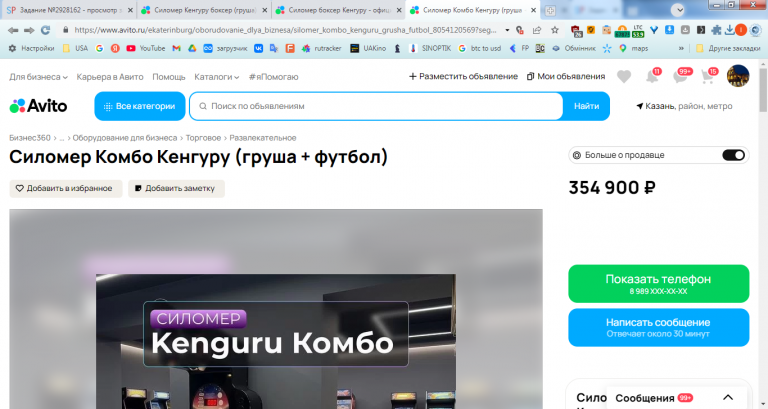Expand the 'Каталоги' dropdown
The height and width of the screenshot is (409, 768).
click(216, 77)
